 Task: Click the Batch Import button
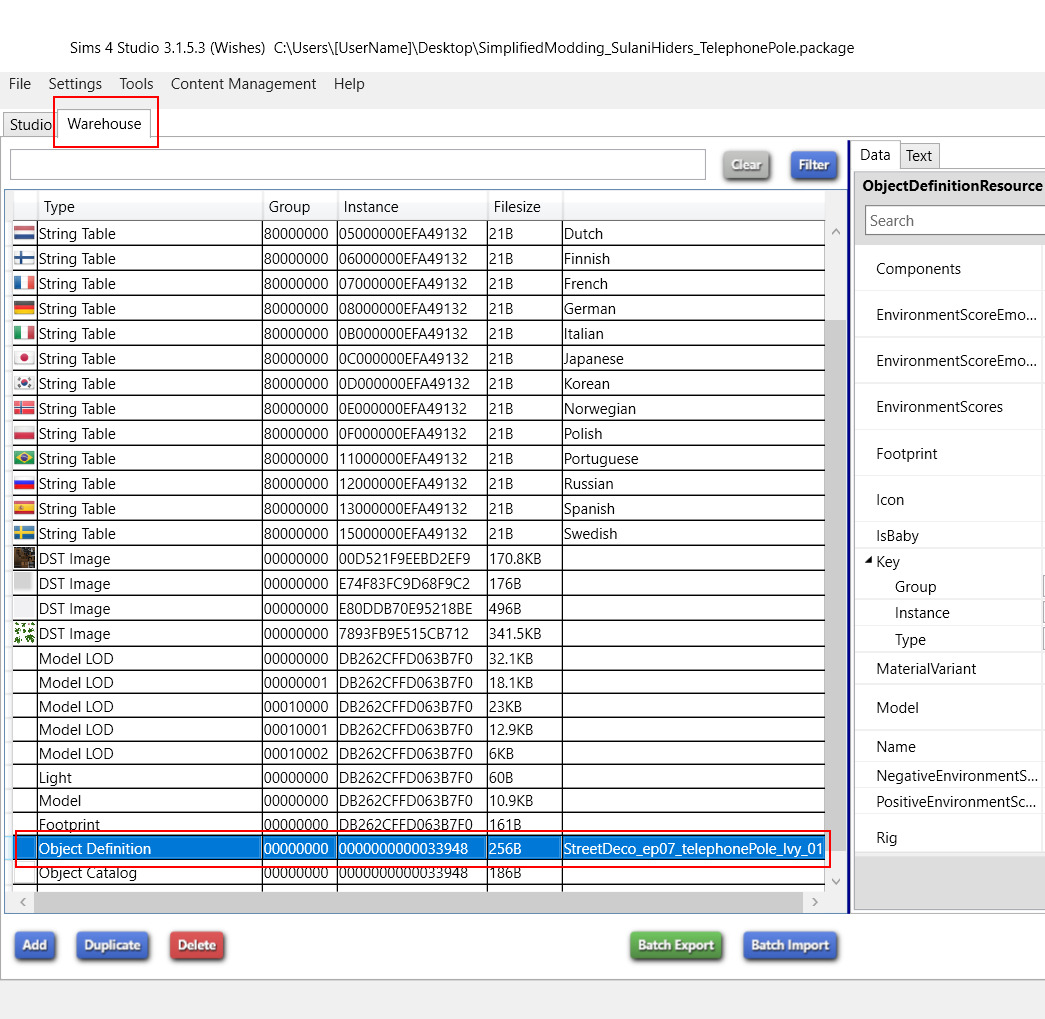(790, 945)
